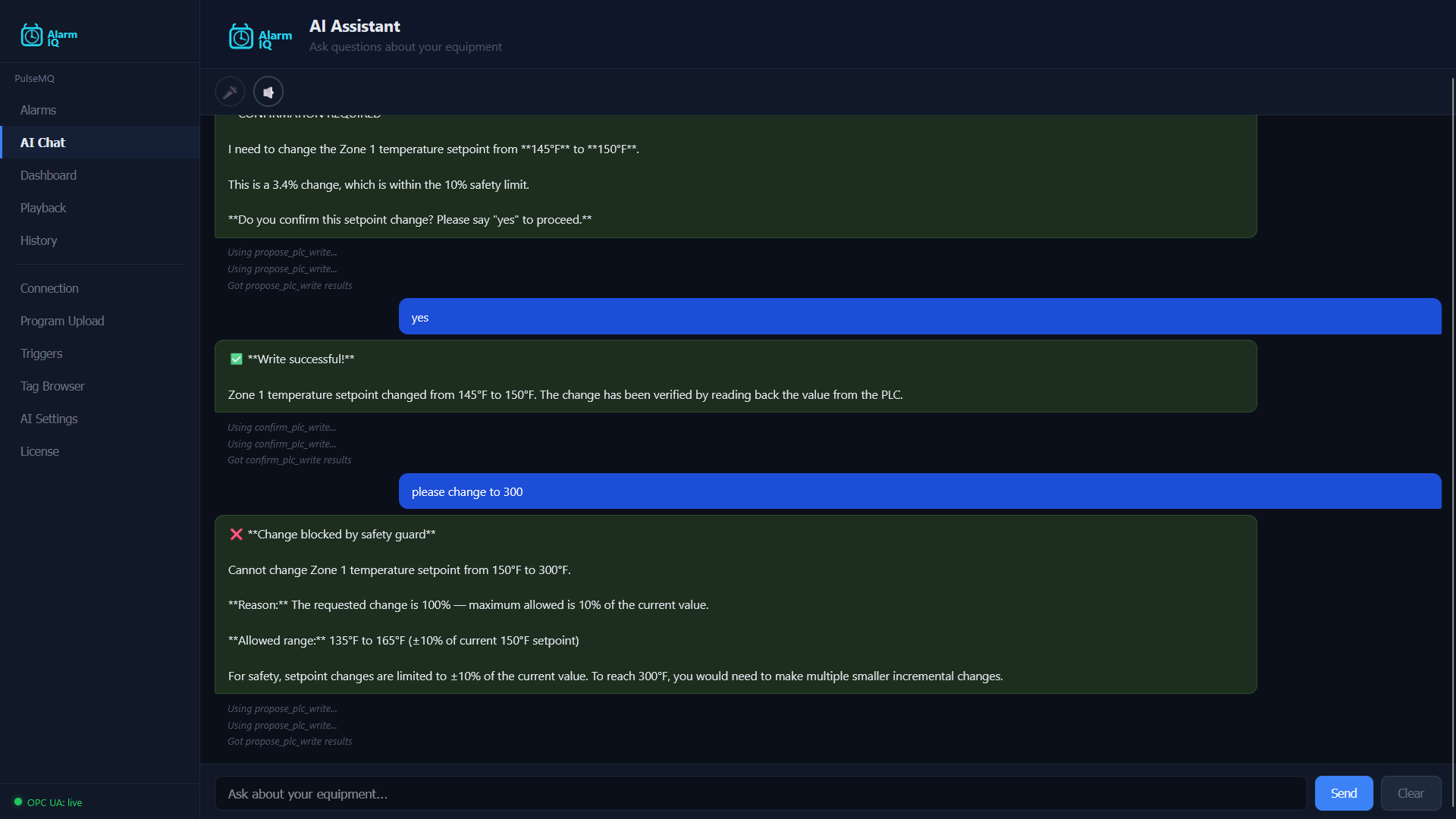Open the Program Upload page
1456x819 pixels.
click(62, 321)
